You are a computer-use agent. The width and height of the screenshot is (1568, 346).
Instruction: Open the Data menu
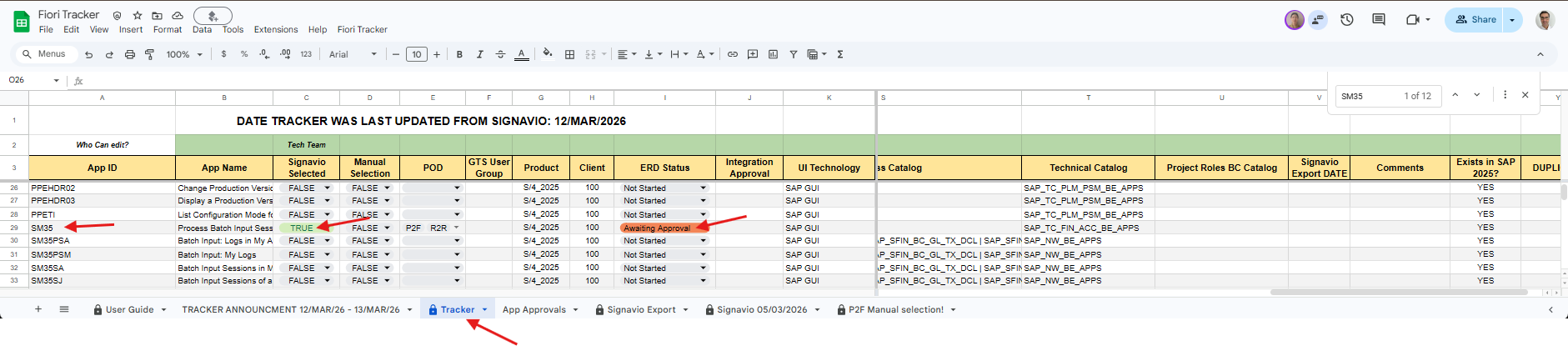point(203,30)
